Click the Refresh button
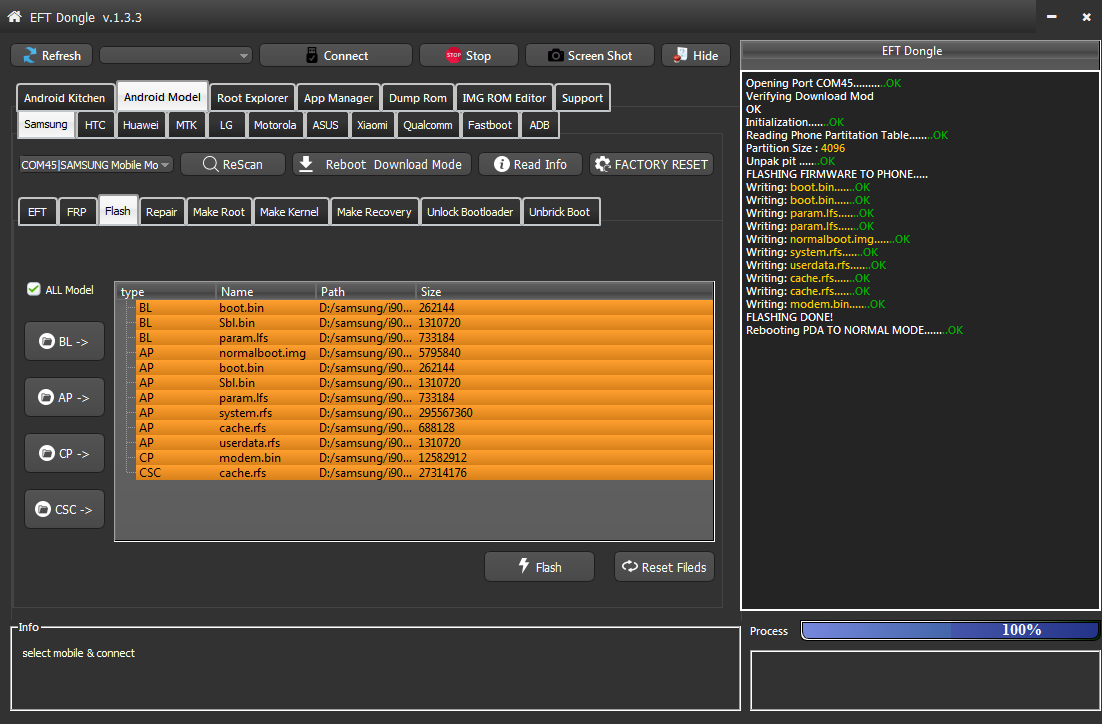The image size is (1102, 724). (51, 56)
